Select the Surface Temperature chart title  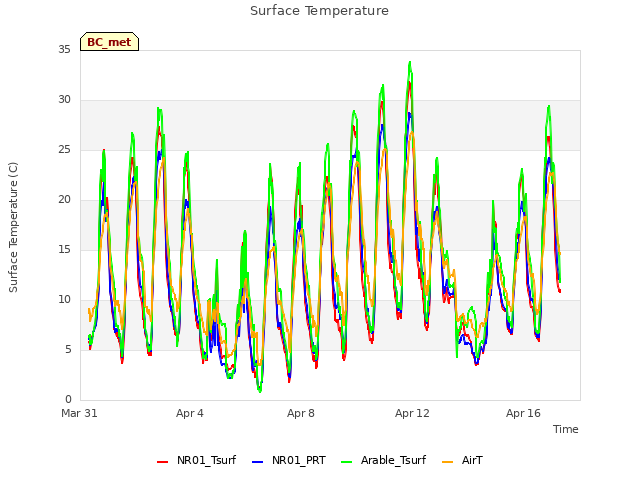point(319,11)
